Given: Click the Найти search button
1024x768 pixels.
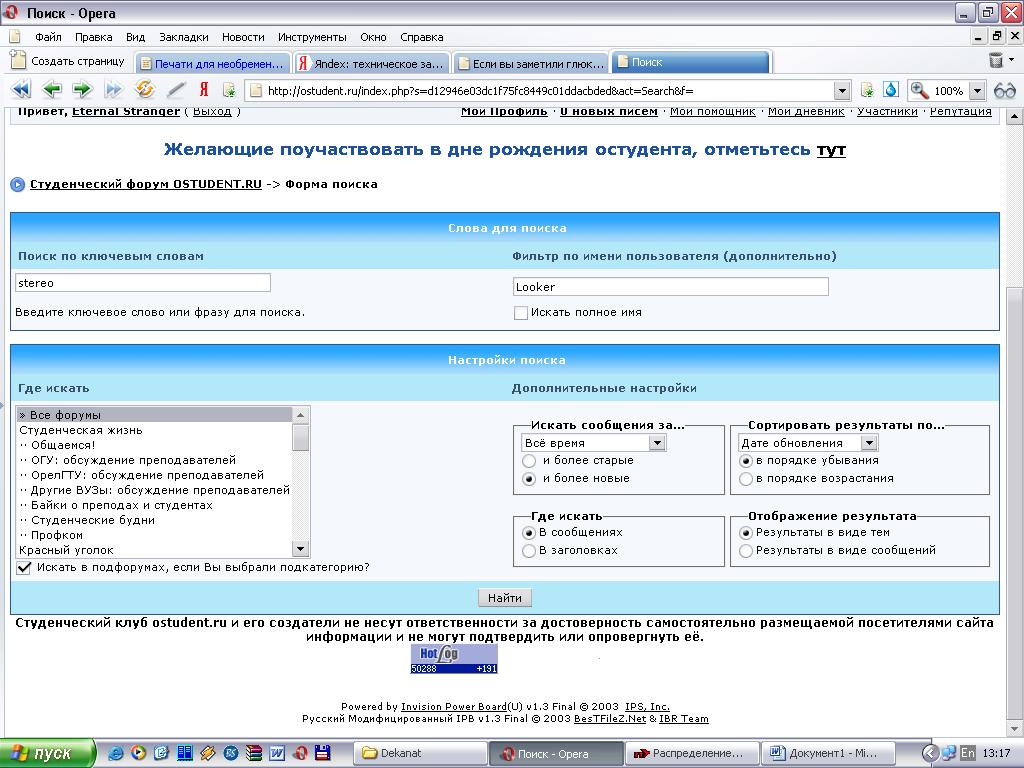Looking at the screenshot, I should tap(505, 598).
